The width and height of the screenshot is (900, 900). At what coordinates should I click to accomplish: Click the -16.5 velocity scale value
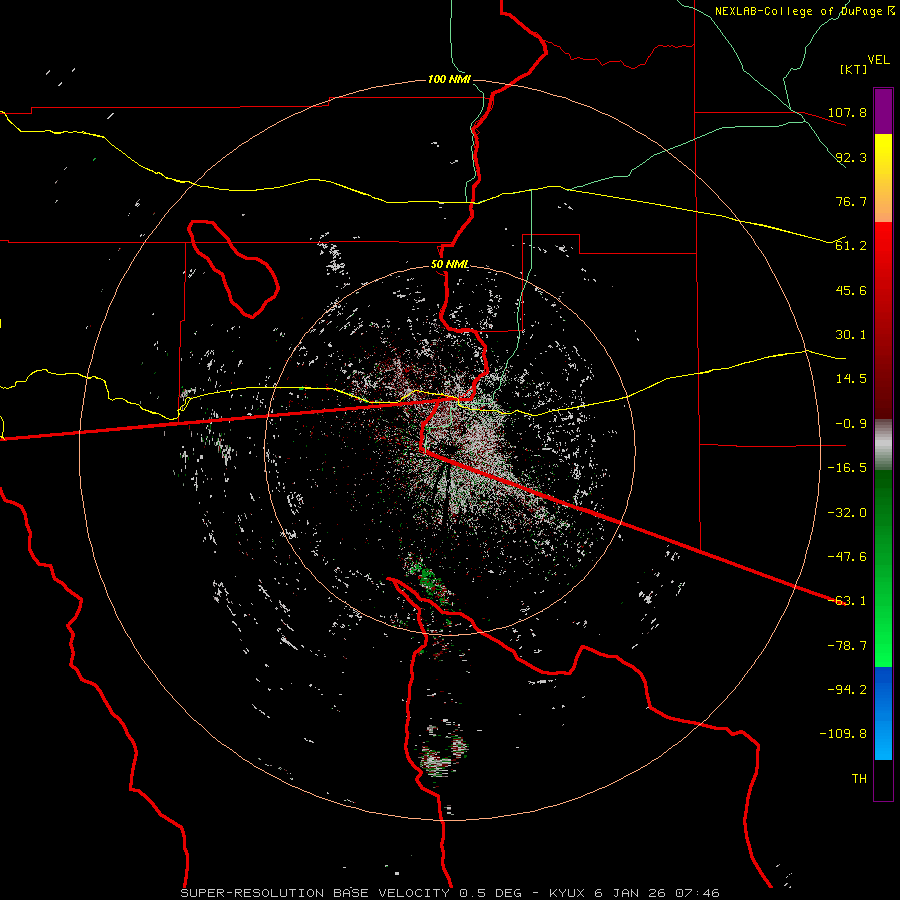(x=847, y=468)
